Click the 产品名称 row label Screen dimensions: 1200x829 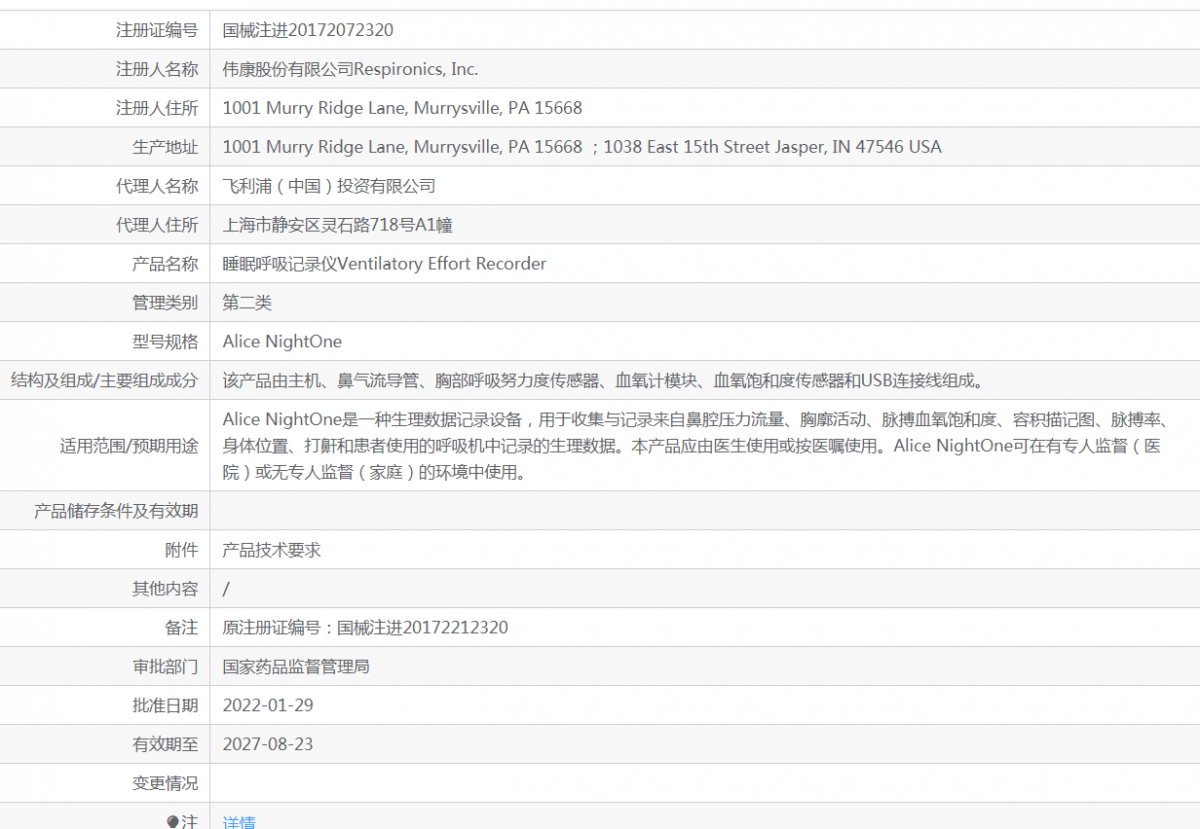(165, 264)
